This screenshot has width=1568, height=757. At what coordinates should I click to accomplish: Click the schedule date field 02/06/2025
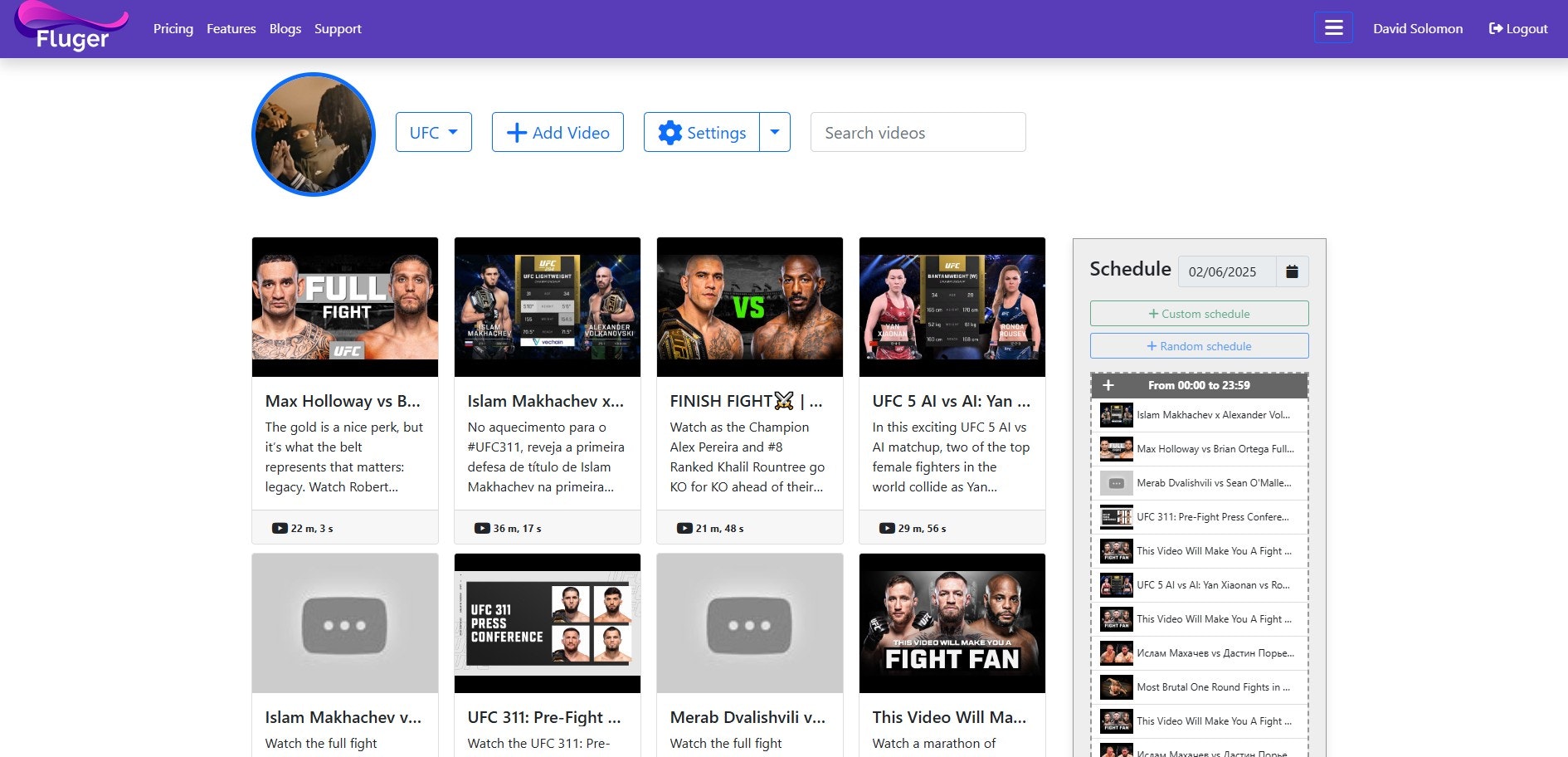[1227, 271]
